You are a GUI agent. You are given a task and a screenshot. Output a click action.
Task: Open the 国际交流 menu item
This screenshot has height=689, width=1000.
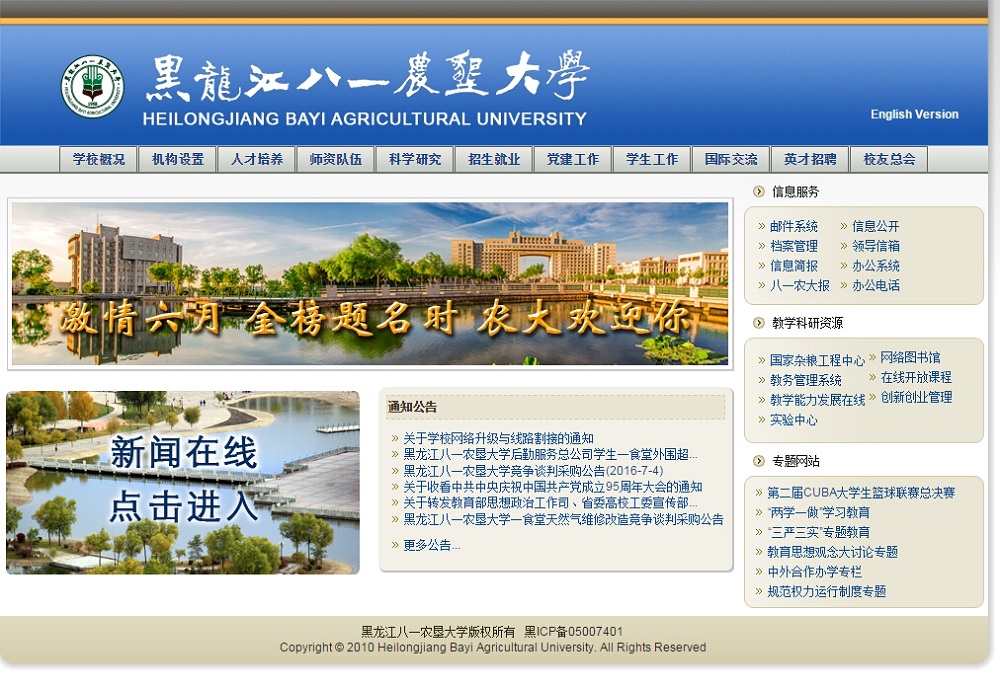pyautogui.click(x=732, y=159)
